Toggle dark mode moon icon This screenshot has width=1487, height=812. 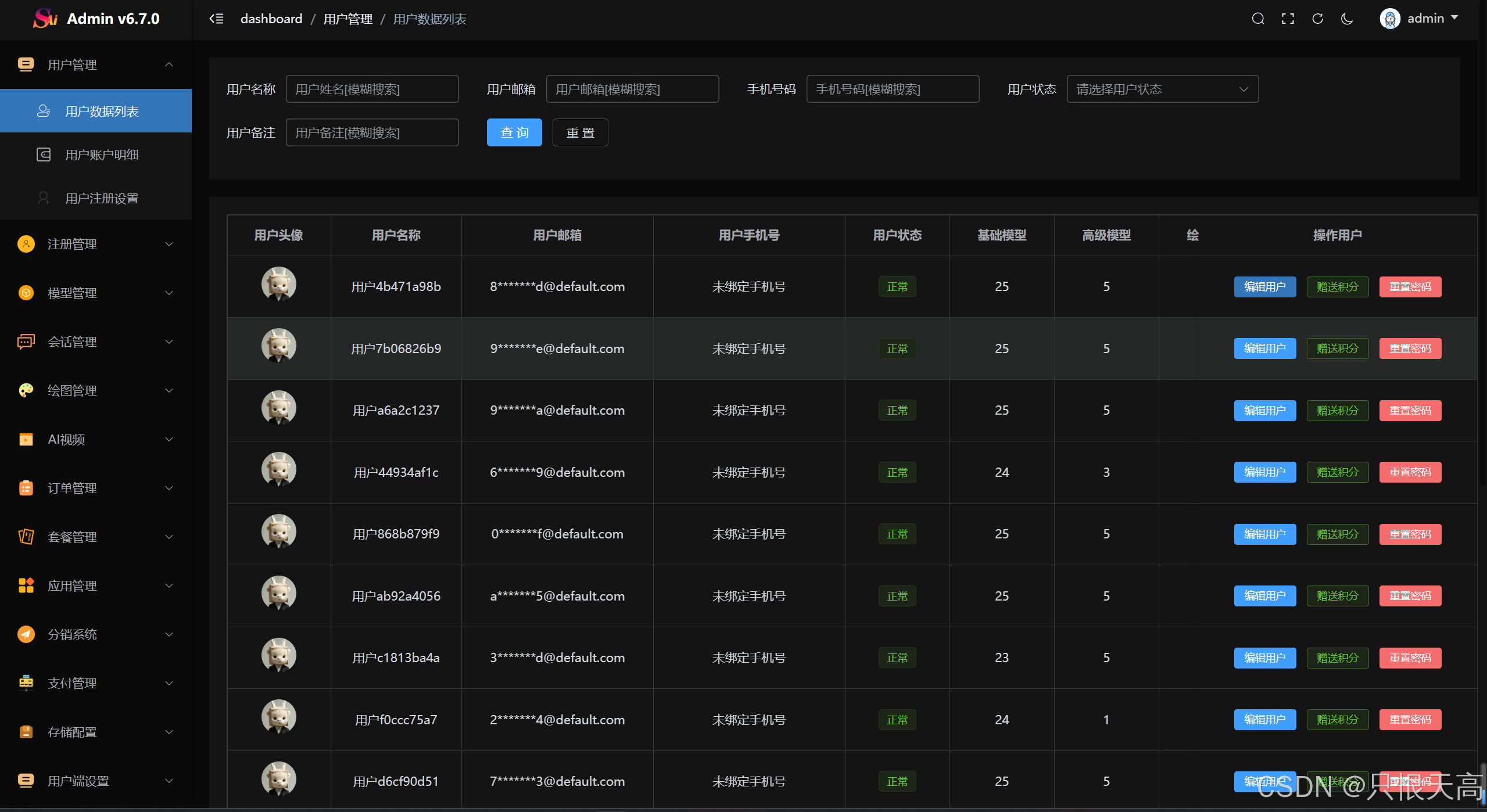(x=1347, y=19)
